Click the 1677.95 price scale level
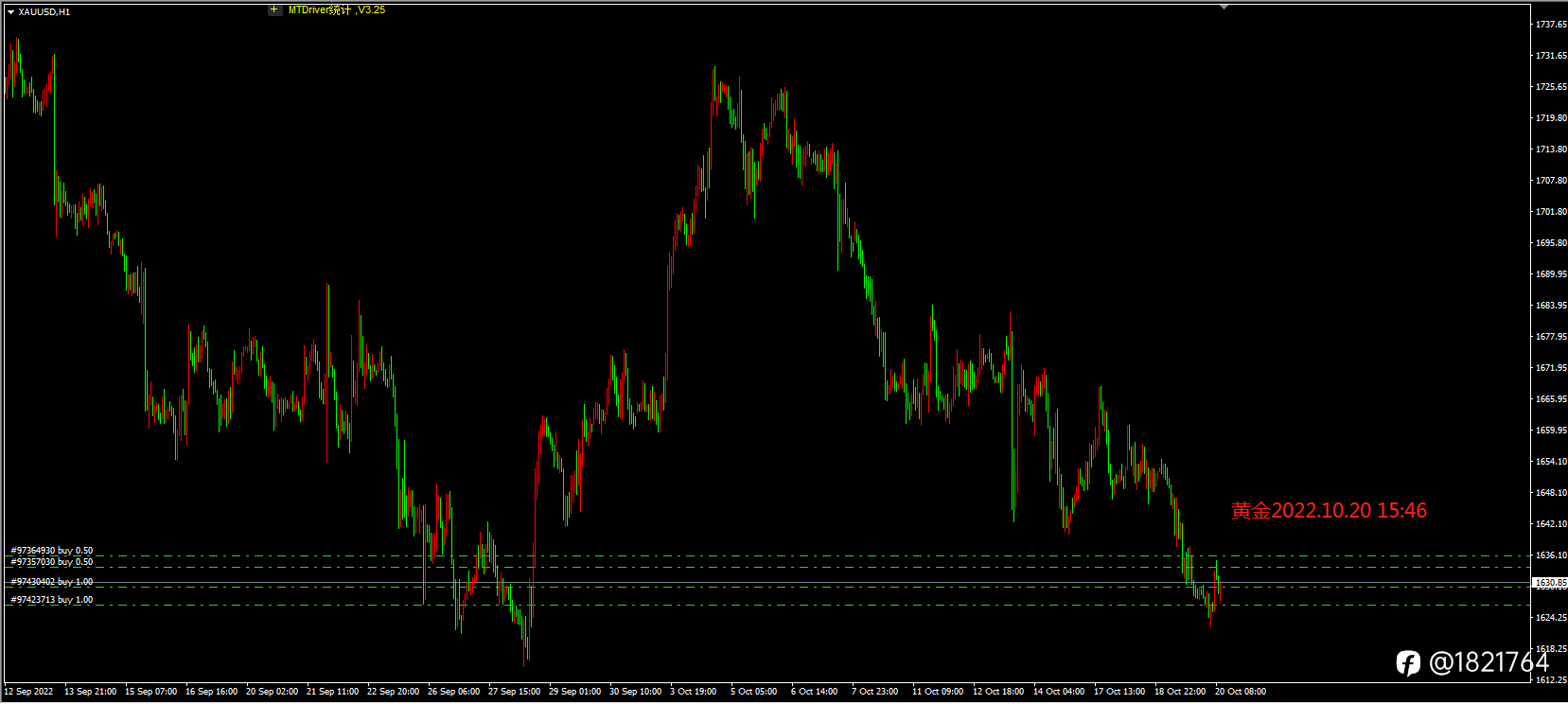Image resolution: width=1568 pixels, height=704 pixels. pos(1551,337)
